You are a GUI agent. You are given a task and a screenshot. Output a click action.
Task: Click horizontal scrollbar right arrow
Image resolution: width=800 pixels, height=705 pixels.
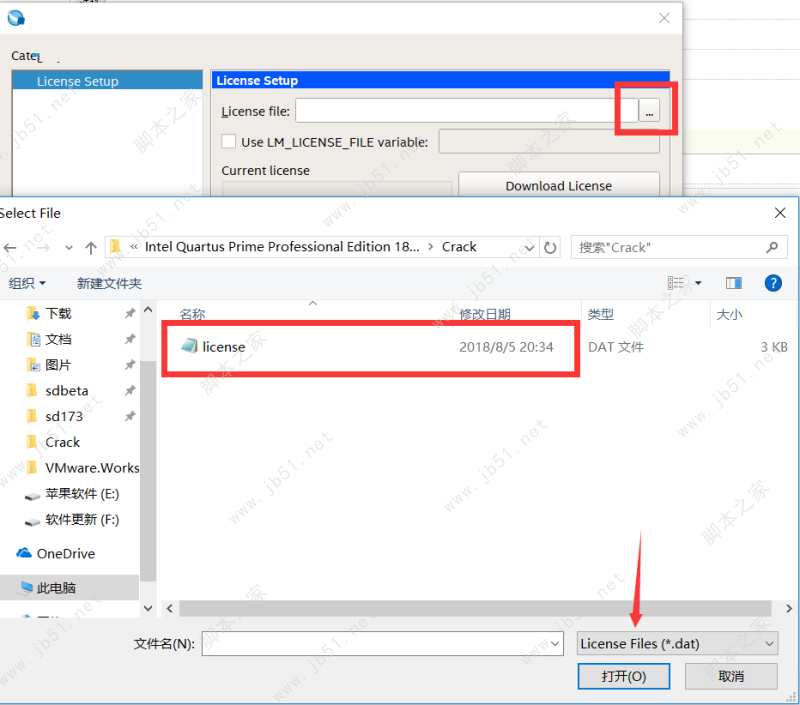tap(788, 608)
